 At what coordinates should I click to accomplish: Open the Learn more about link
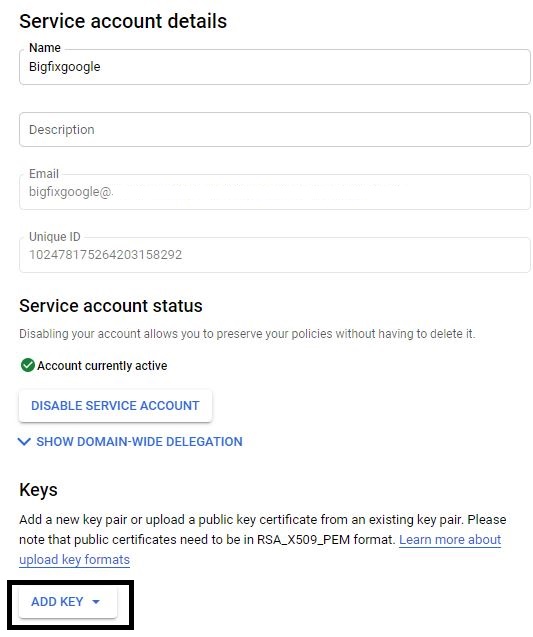click(x=450, y=540)
